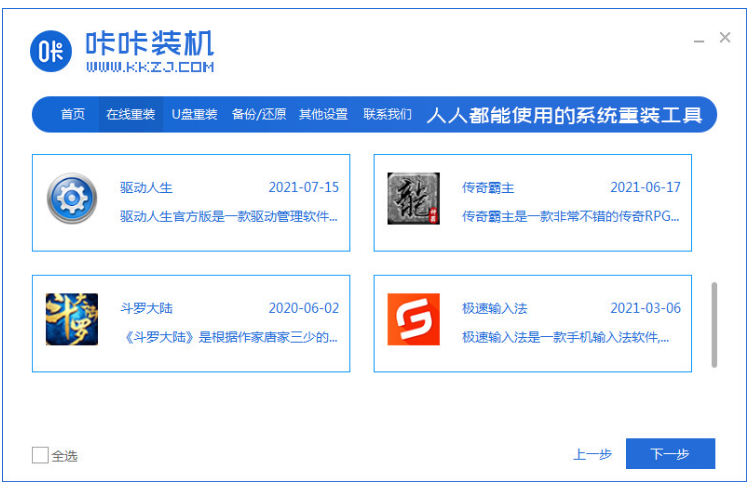The width and height of the screenshot is (753, 487).
Task: Go to the 备份/还原 tab
Action: (259, 114)
